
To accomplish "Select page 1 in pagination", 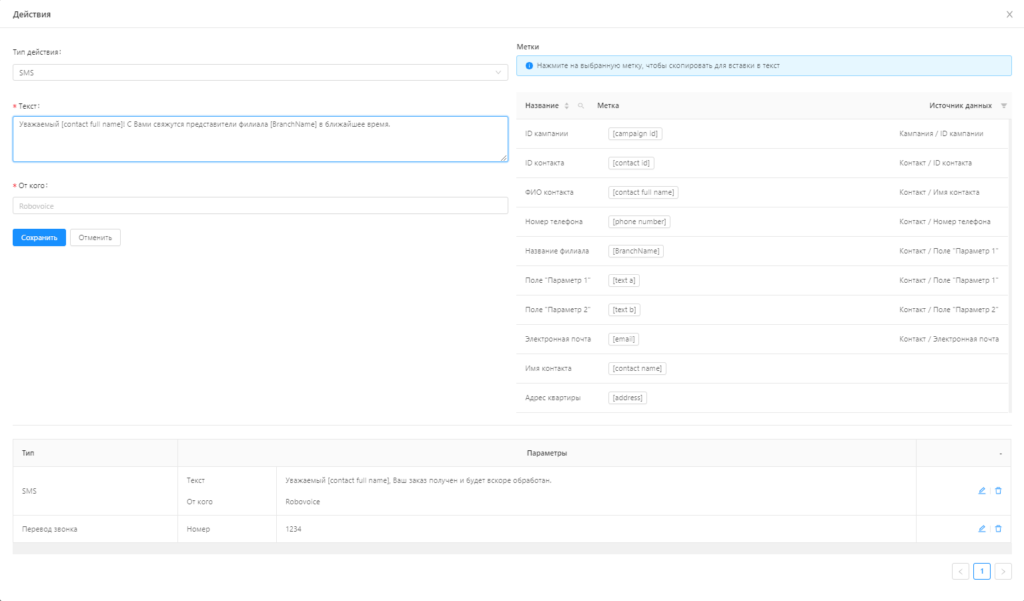I will pos(982,572).
